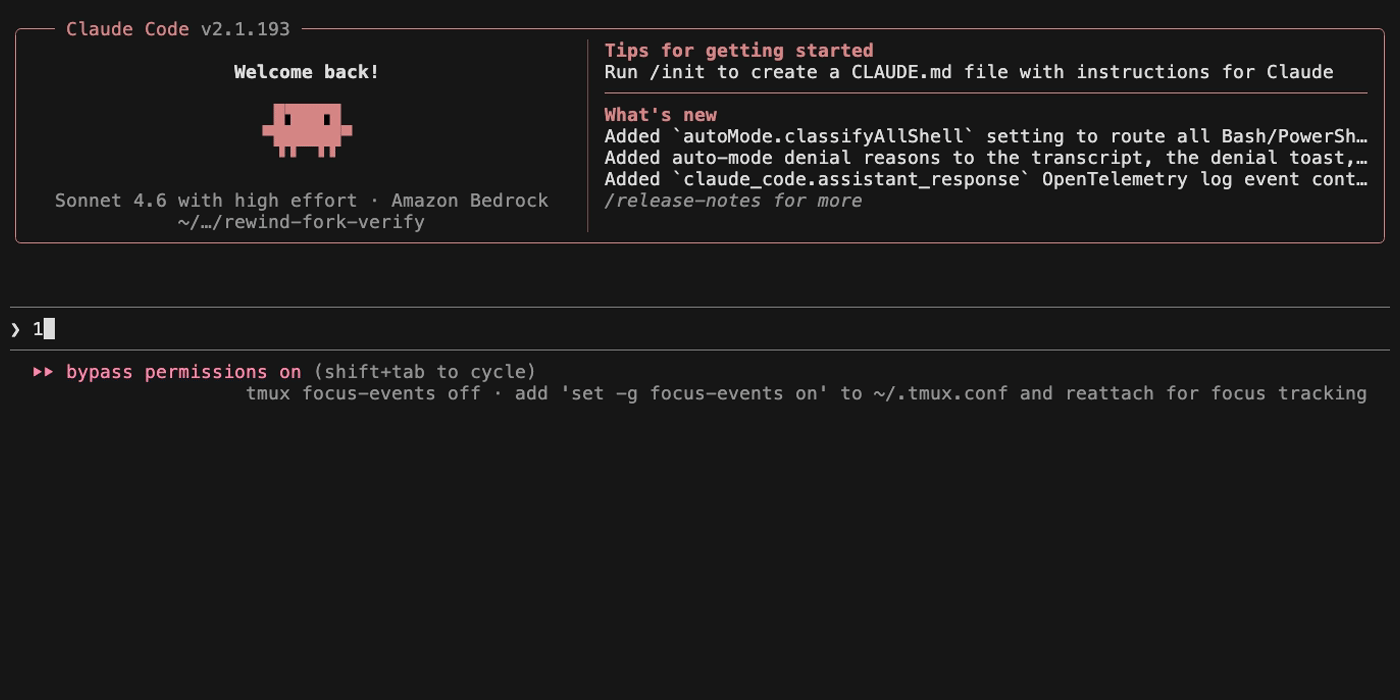Click the Run /init tip line
This screenshot has height=700, width=1400.
pyautogui.click(x=969, y=72)
